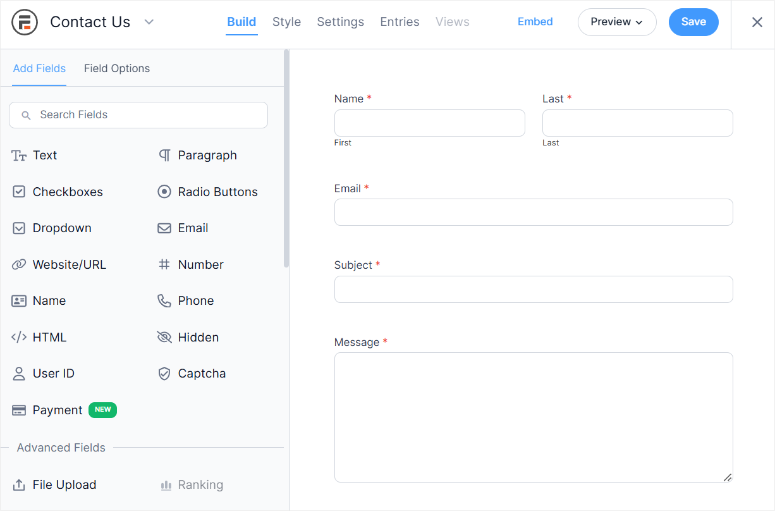Click the Ranking bar chart icon
This screenshot has height=511, width=775.
(x=166, y=486)
